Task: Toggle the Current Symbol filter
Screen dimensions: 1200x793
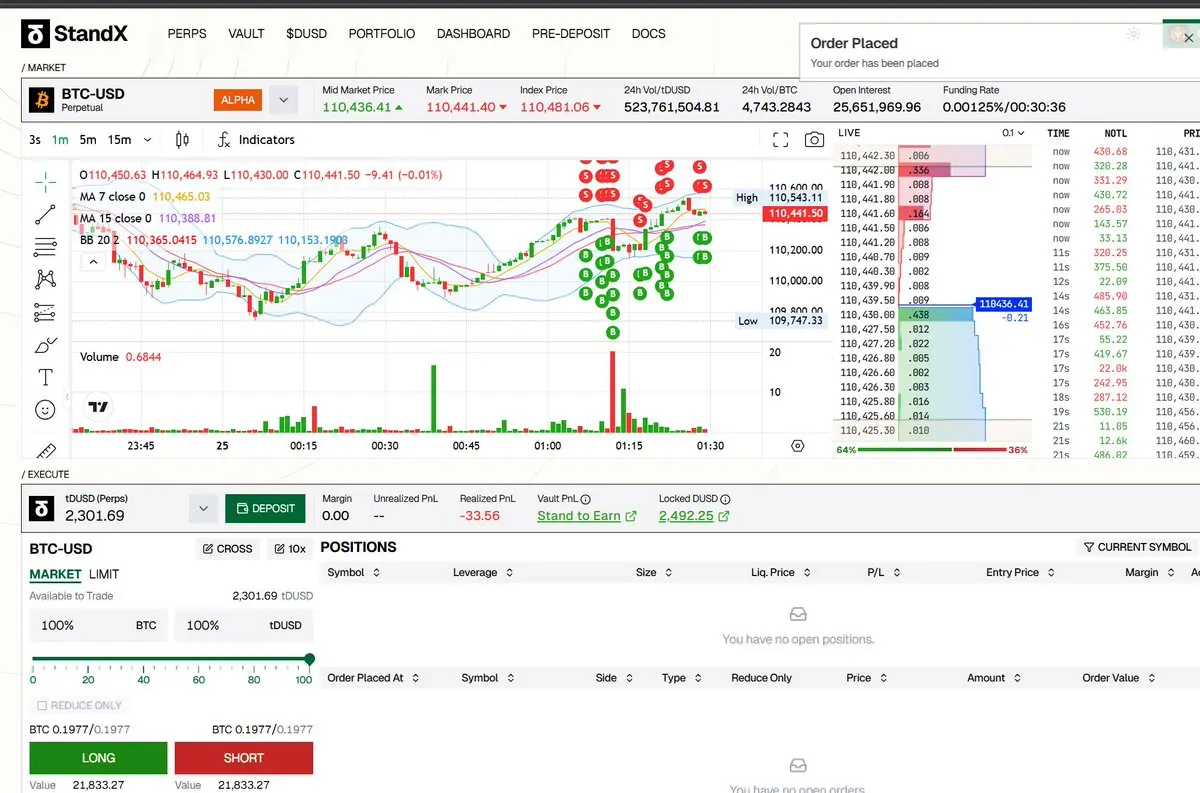Action: pyautogui.click(x=1137, y=547)
